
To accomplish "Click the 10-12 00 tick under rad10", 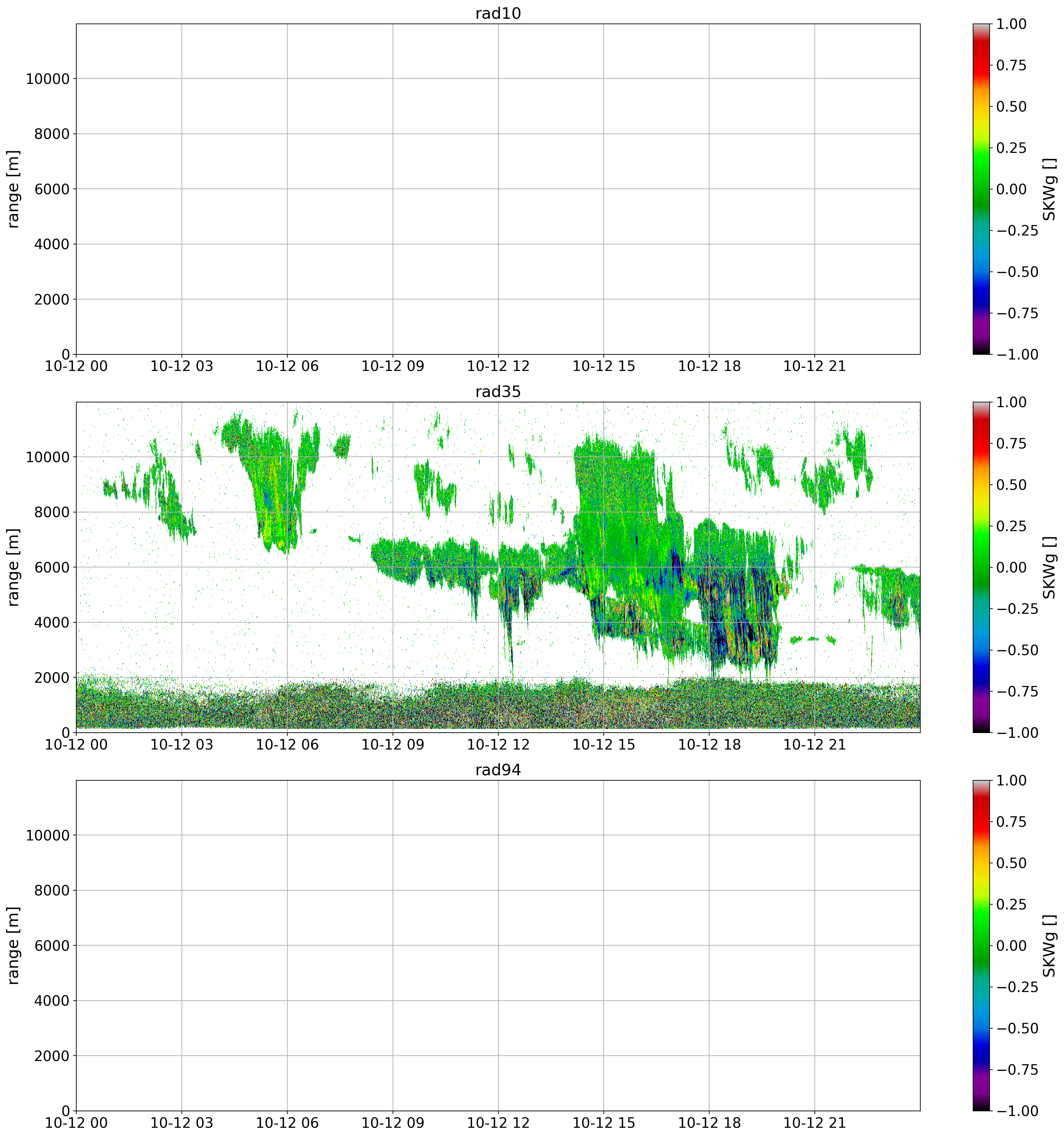I will 76,366.
